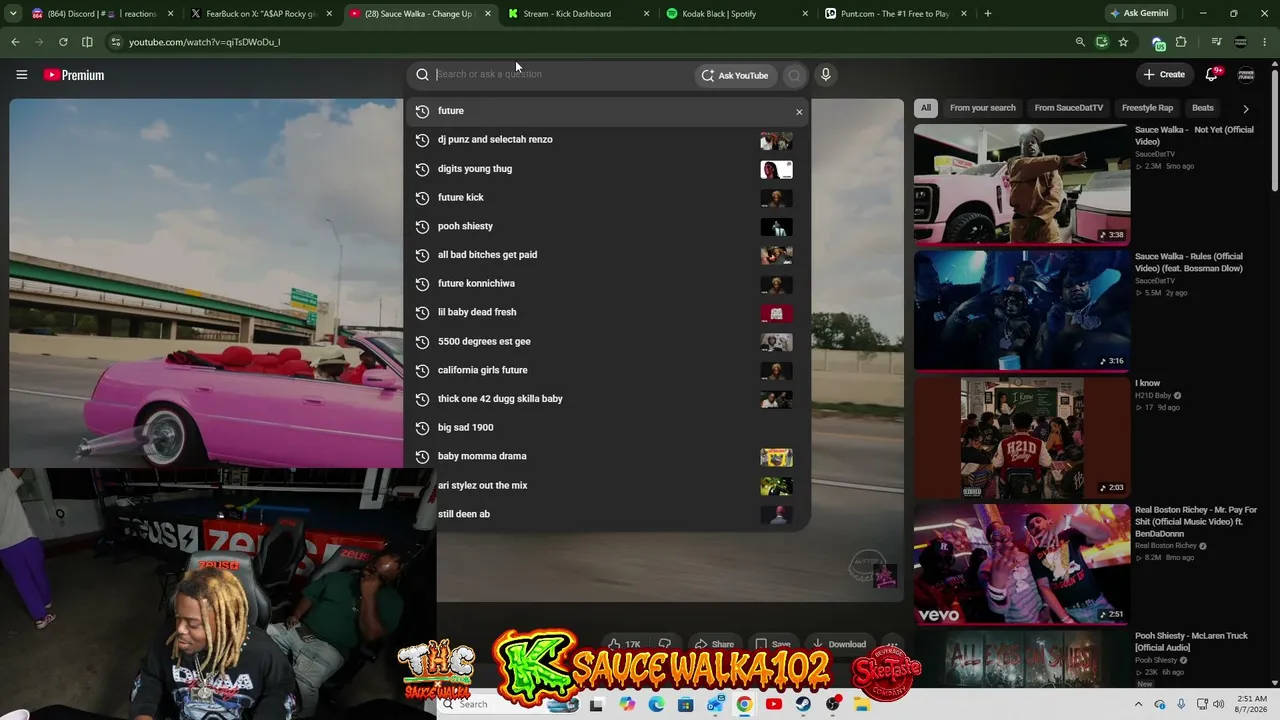Choose suggestion 'pooh shiesty'
The width and height of the screenshot is (1280, 720).
pyautogui.click(x=608, y=226)
